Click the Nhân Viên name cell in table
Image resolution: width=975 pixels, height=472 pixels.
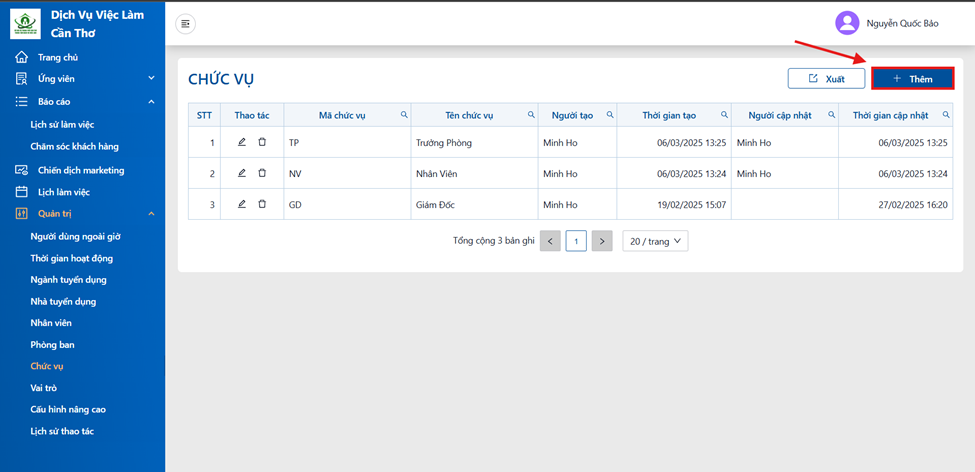pyautogui.click(x=474, y=174)
